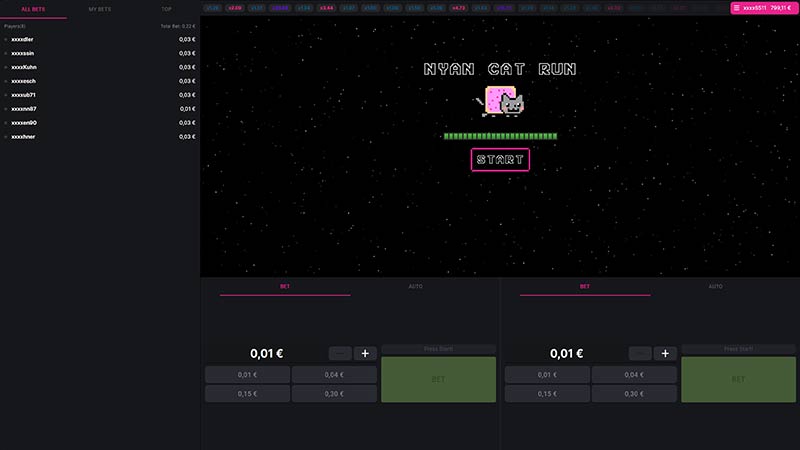Choose 0,01 € preset in right panel
Image resolution: width=800 pixels, height=450 pixels.
point(547,374)
